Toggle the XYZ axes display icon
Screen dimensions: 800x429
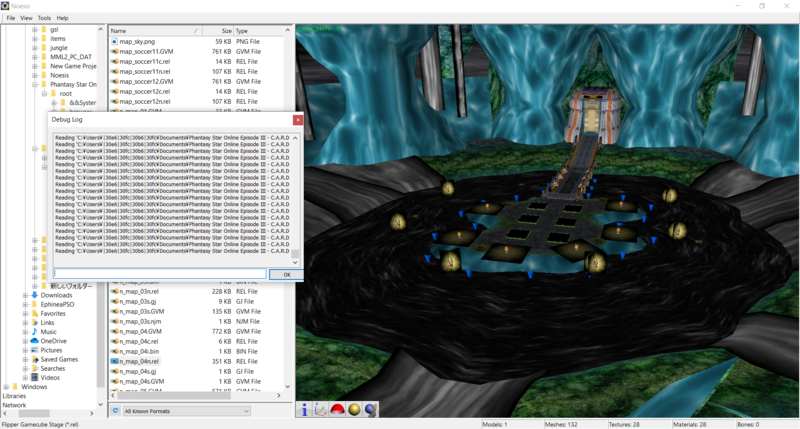[320, 409]
